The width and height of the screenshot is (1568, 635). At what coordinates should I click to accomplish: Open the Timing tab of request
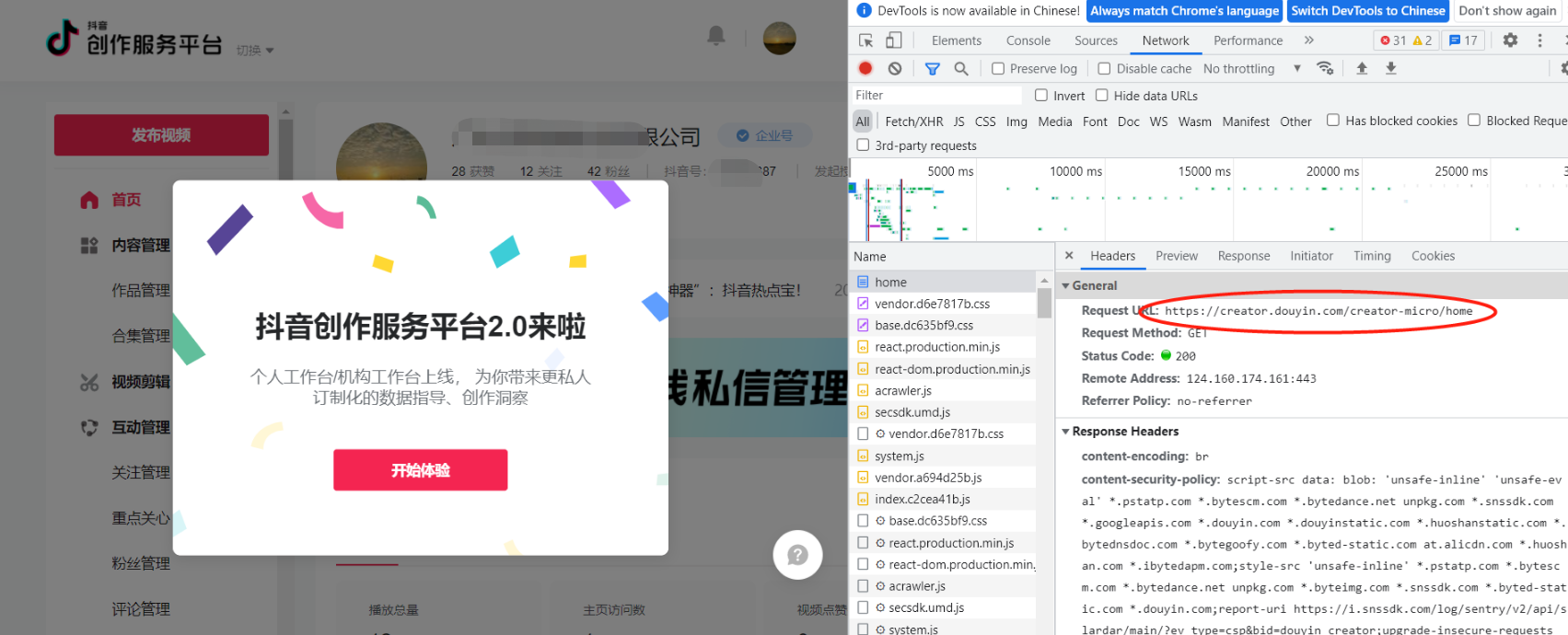(1372, 256)
